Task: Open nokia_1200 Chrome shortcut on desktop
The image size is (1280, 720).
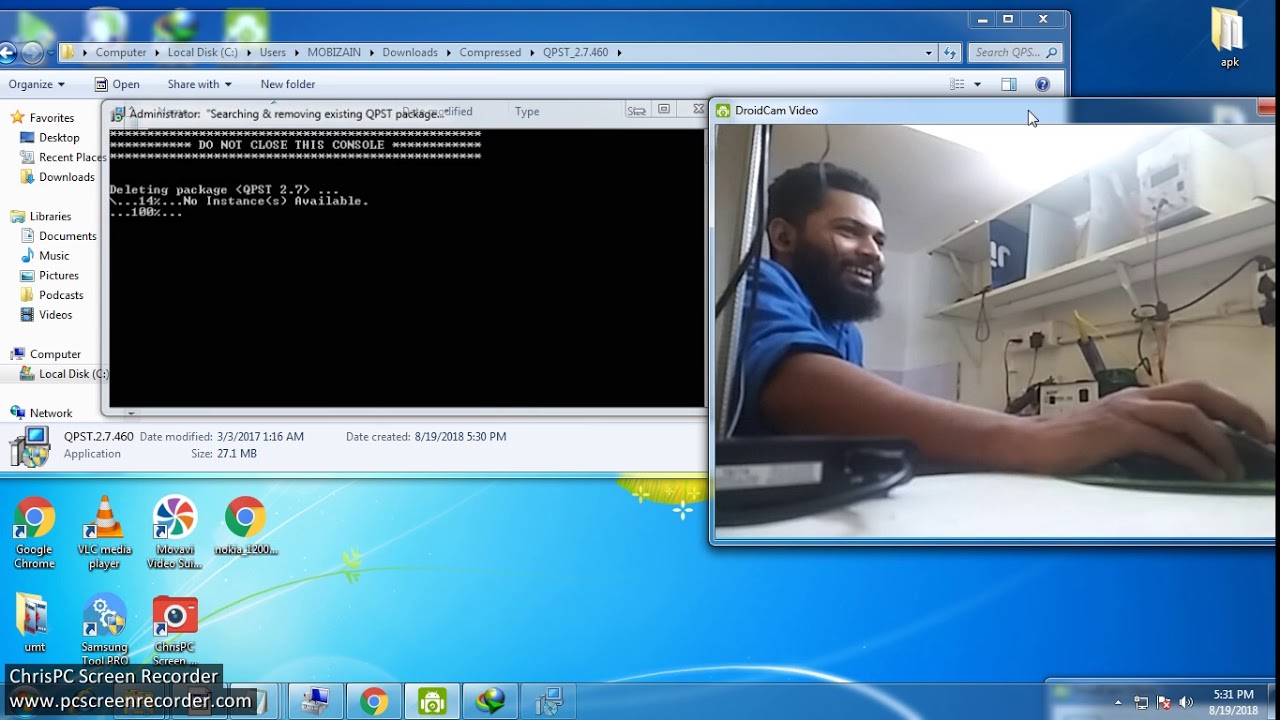Action: click(x=245, y=527)
